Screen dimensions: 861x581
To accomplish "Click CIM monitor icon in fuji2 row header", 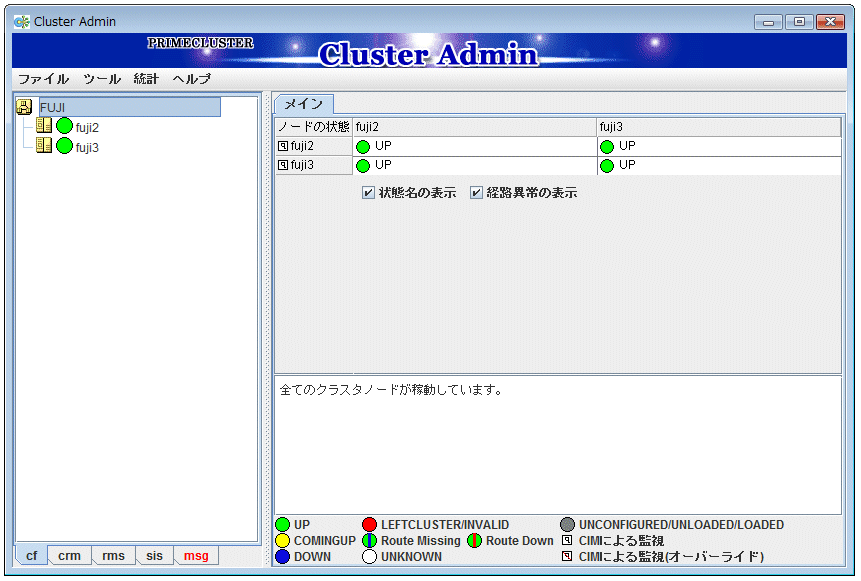I will (283, 146).
